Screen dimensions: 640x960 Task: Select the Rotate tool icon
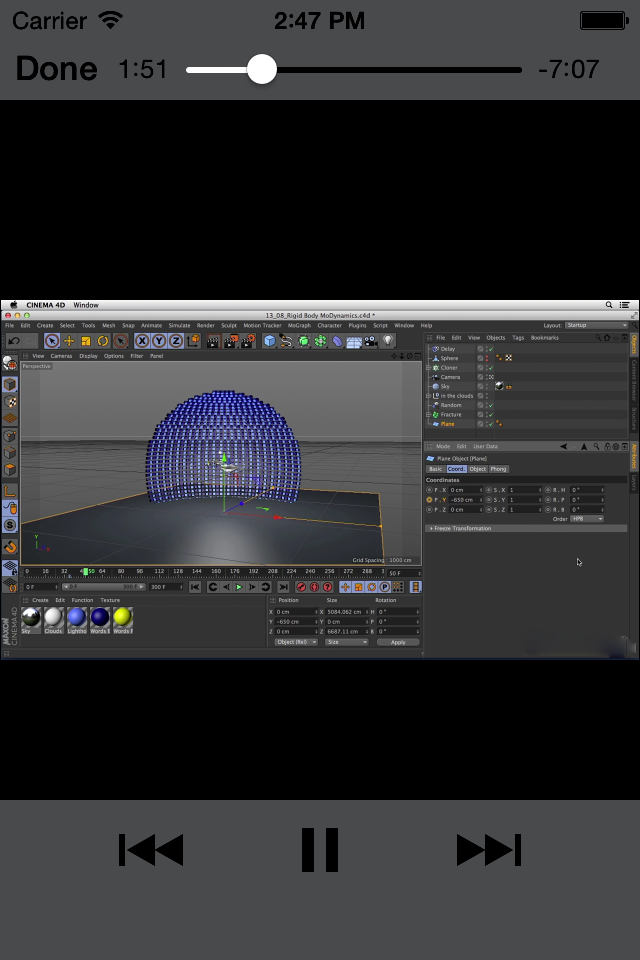103,341
